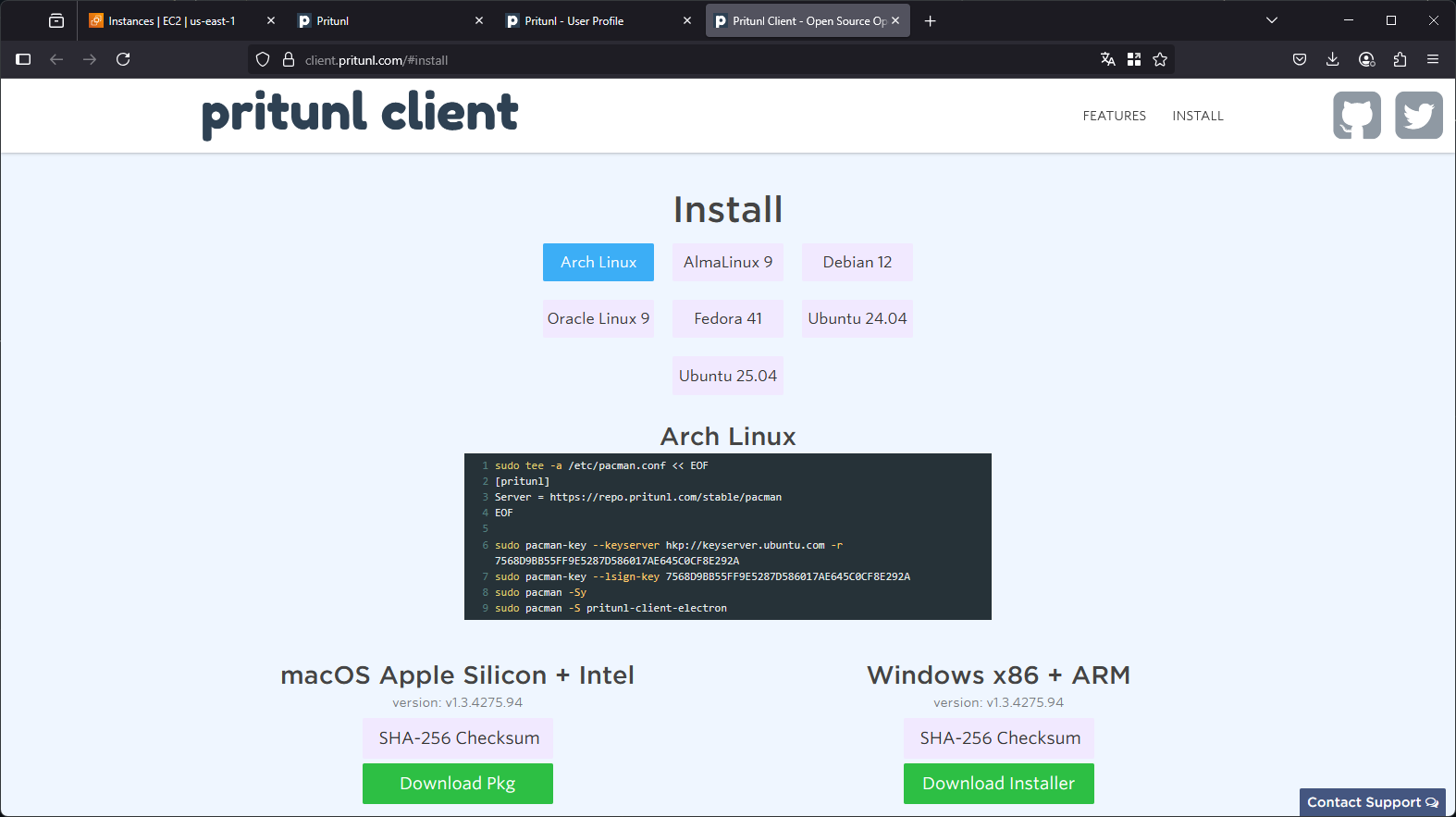Click the Server repo.pritunl.com line
This screenshot has width=1456, height=817.
tap(638, 497)
